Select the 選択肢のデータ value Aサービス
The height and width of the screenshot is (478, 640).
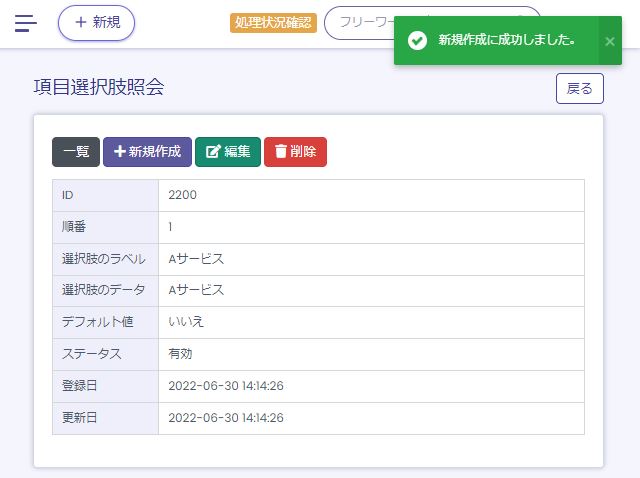click(196, 290)
